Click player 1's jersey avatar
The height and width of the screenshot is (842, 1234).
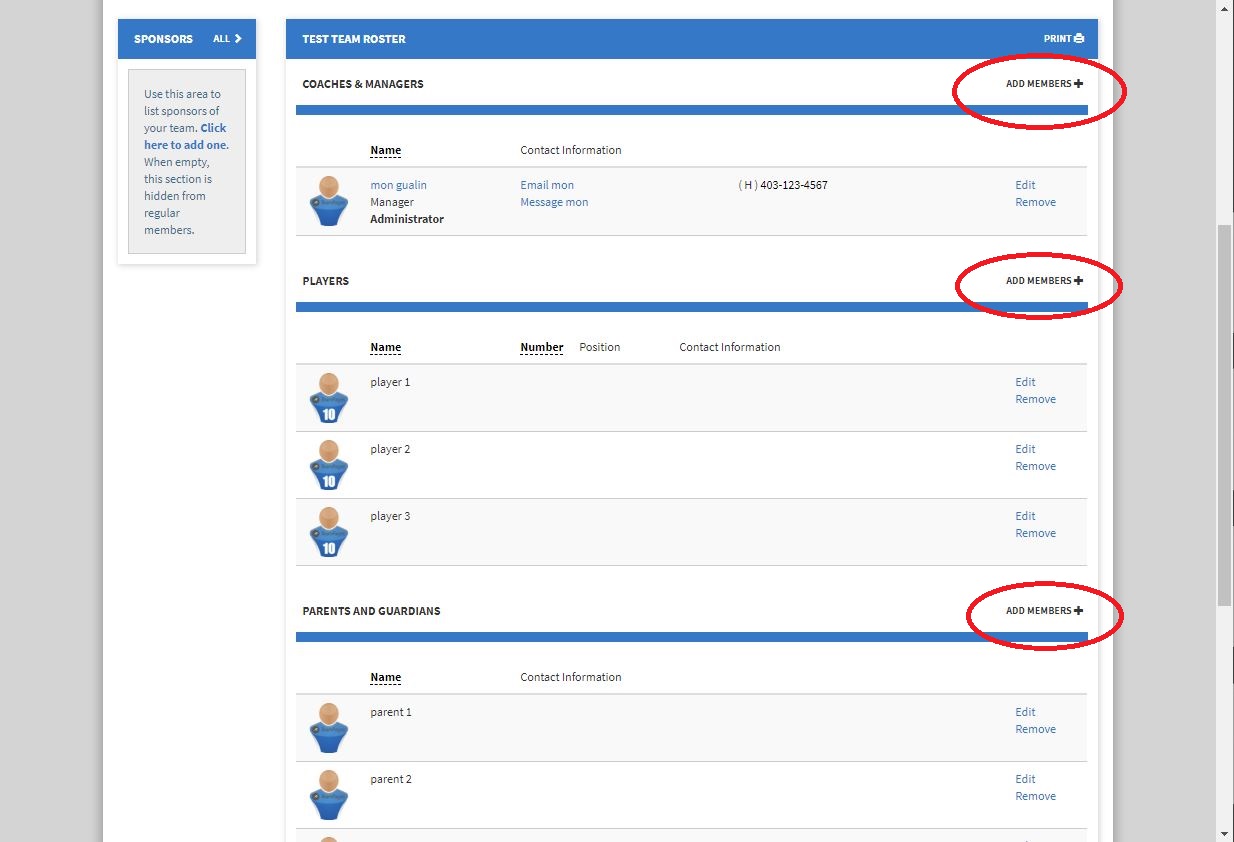click(x=329, y=398)
